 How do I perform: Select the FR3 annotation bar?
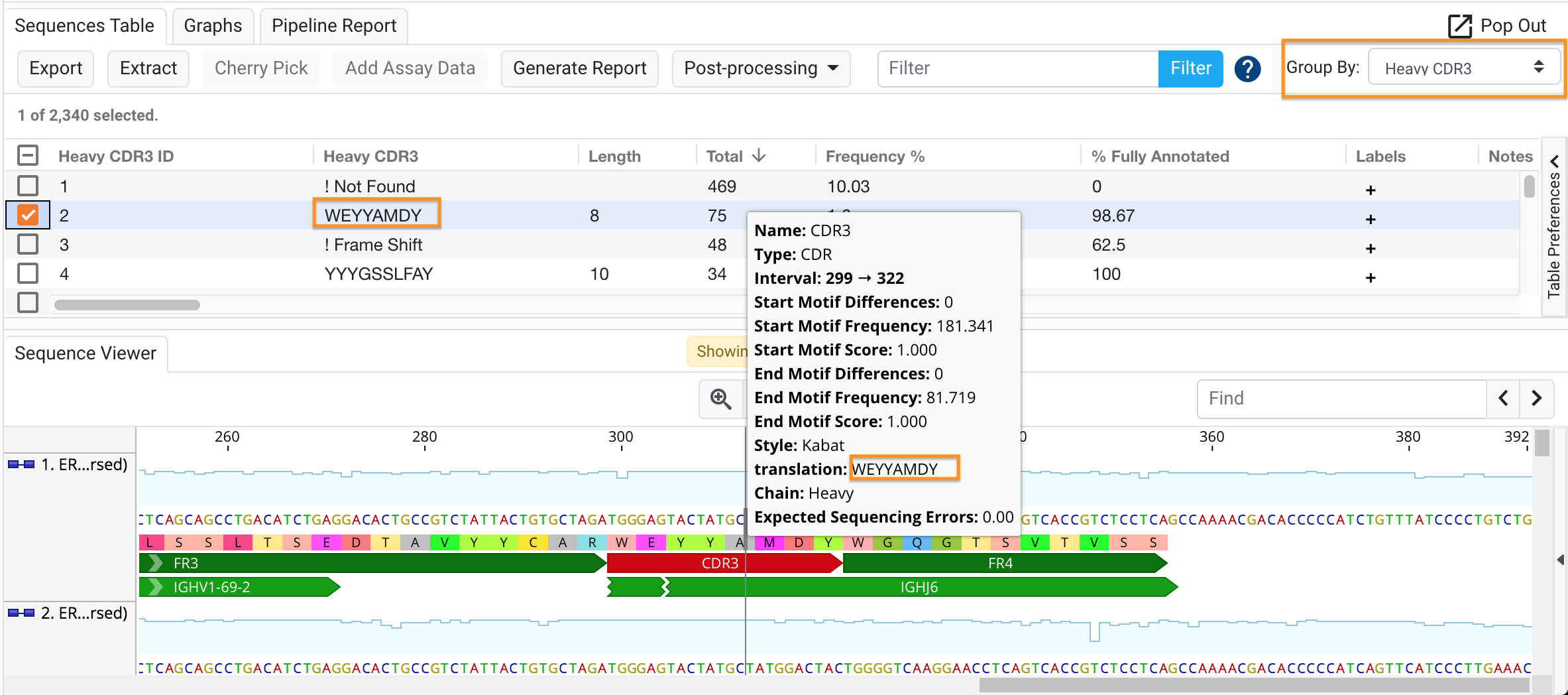point(371,563)
